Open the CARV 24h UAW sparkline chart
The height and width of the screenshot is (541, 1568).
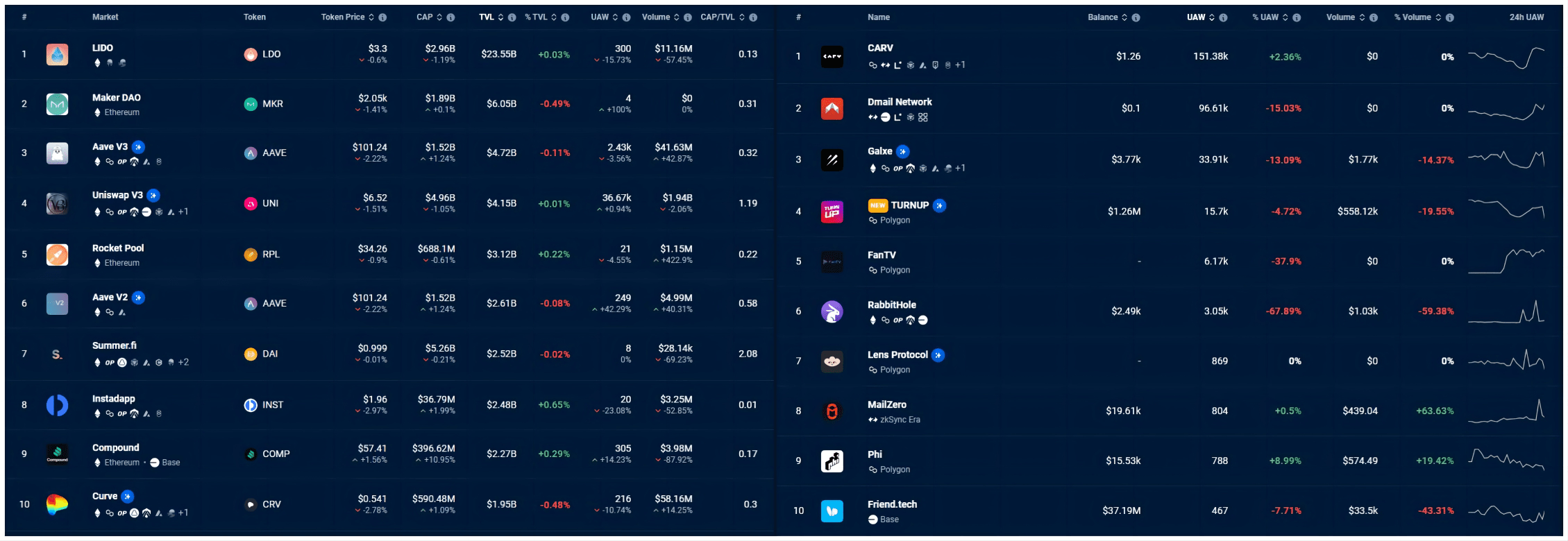1506,58
